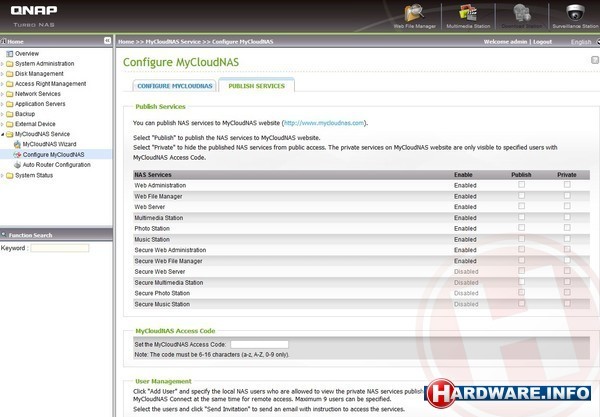The width and height of the screenshot is (600, 417).
Task: Select the Publish Services tab
Action: (x=256, y=86)
